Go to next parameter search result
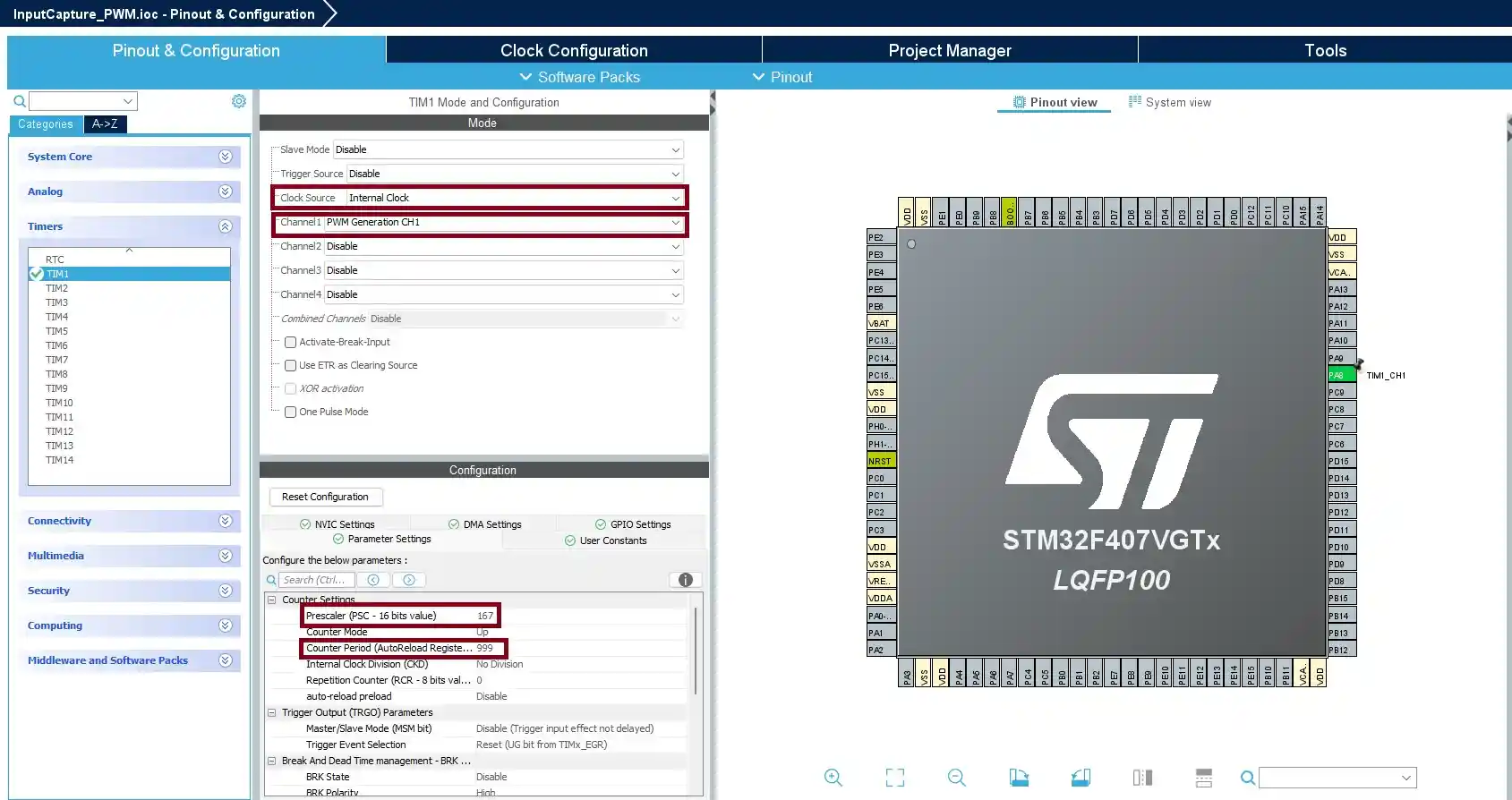Viewport: 1512px width, 800px height. click(409, 580)
